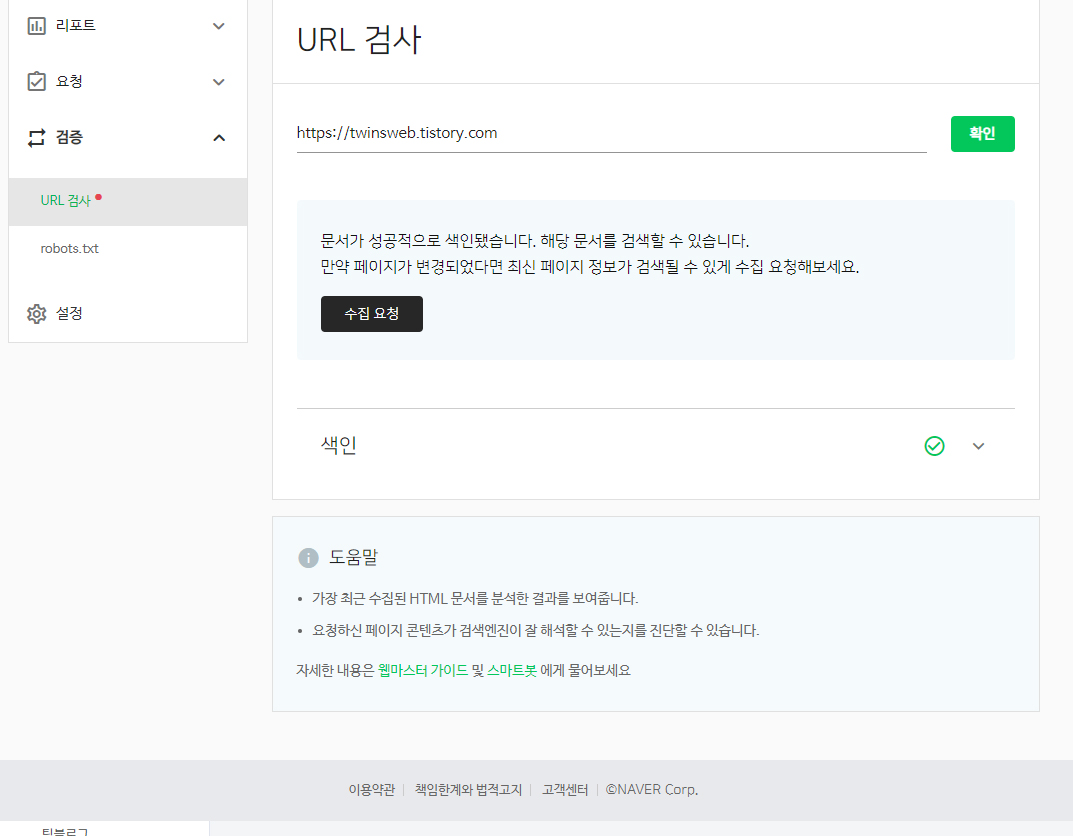Click the URL input field
The height and width of the screenshot is (836, 1073).
click(x=610, y=132)
